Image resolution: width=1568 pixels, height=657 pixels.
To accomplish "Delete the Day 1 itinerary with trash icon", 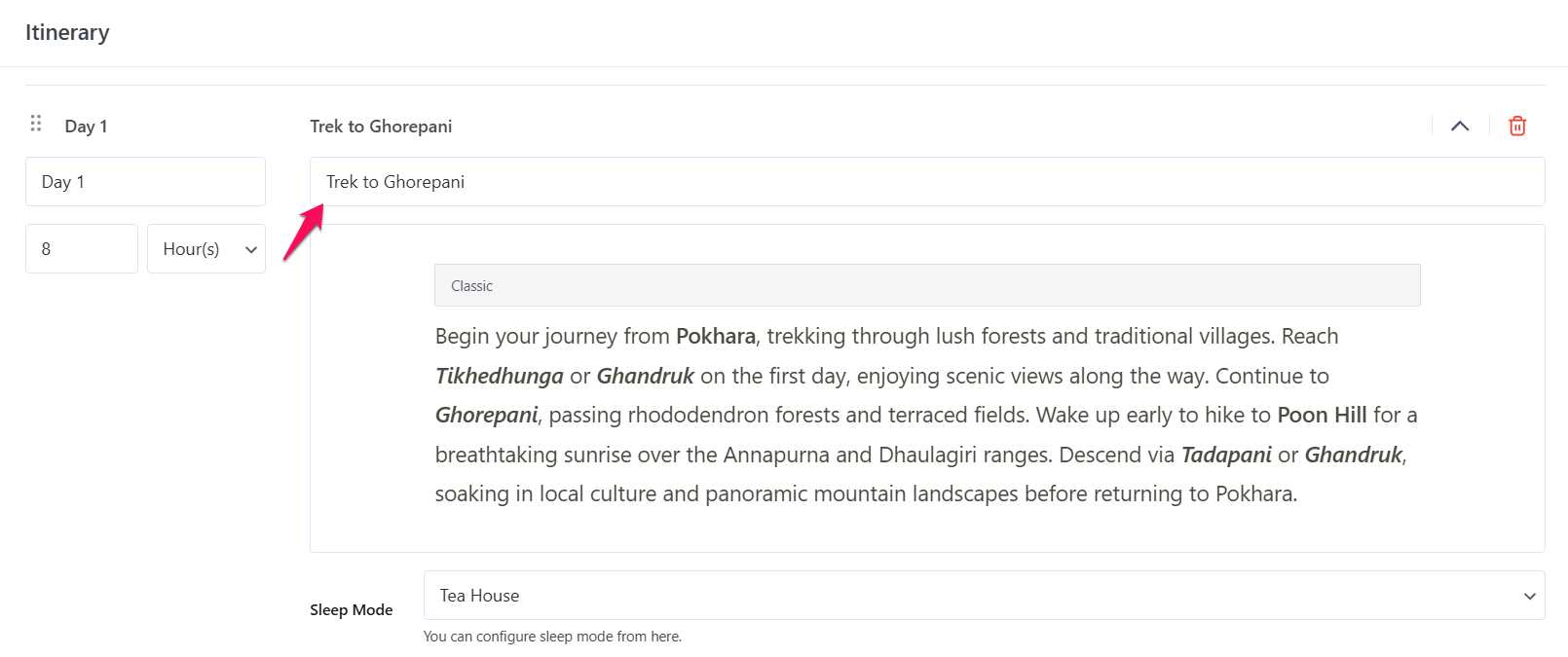I will [x=1516, y=126].
